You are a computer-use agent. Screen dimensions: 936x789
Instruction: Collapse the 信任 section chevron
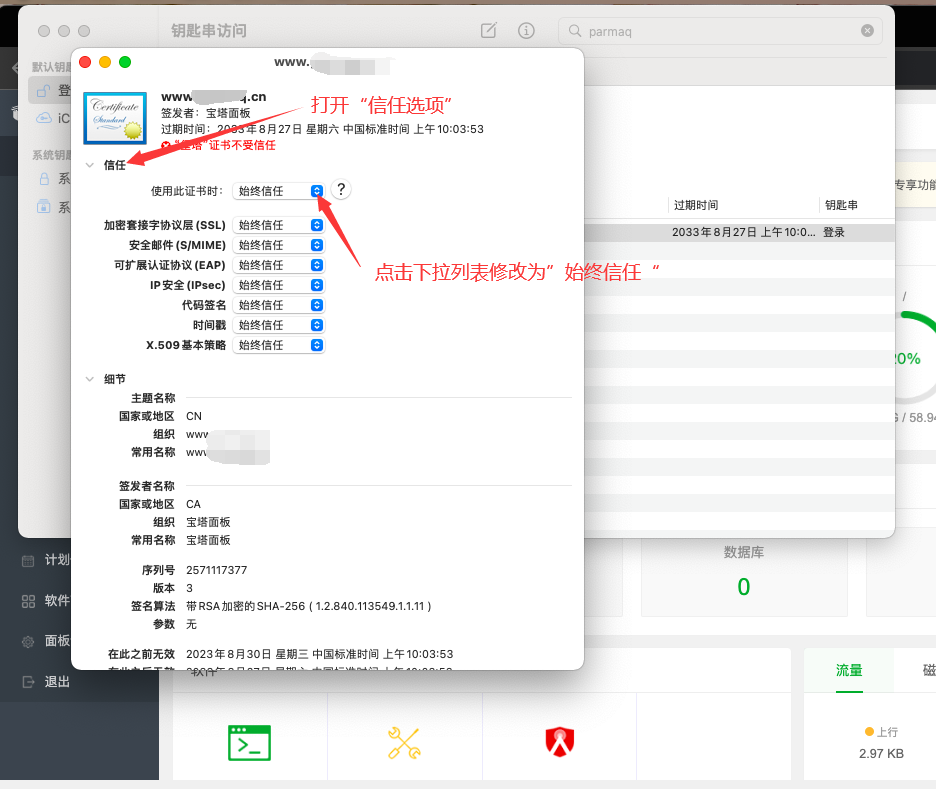tap(90, 165)
